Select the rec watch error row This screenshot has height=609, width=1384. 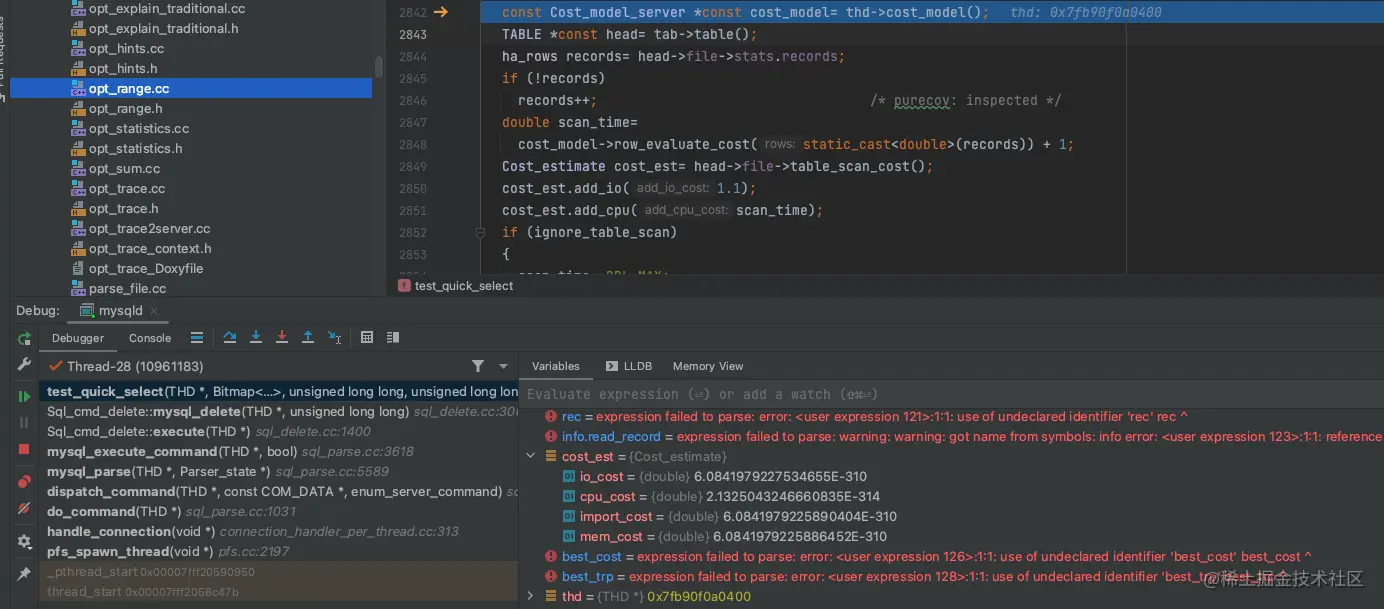[951, 416]
